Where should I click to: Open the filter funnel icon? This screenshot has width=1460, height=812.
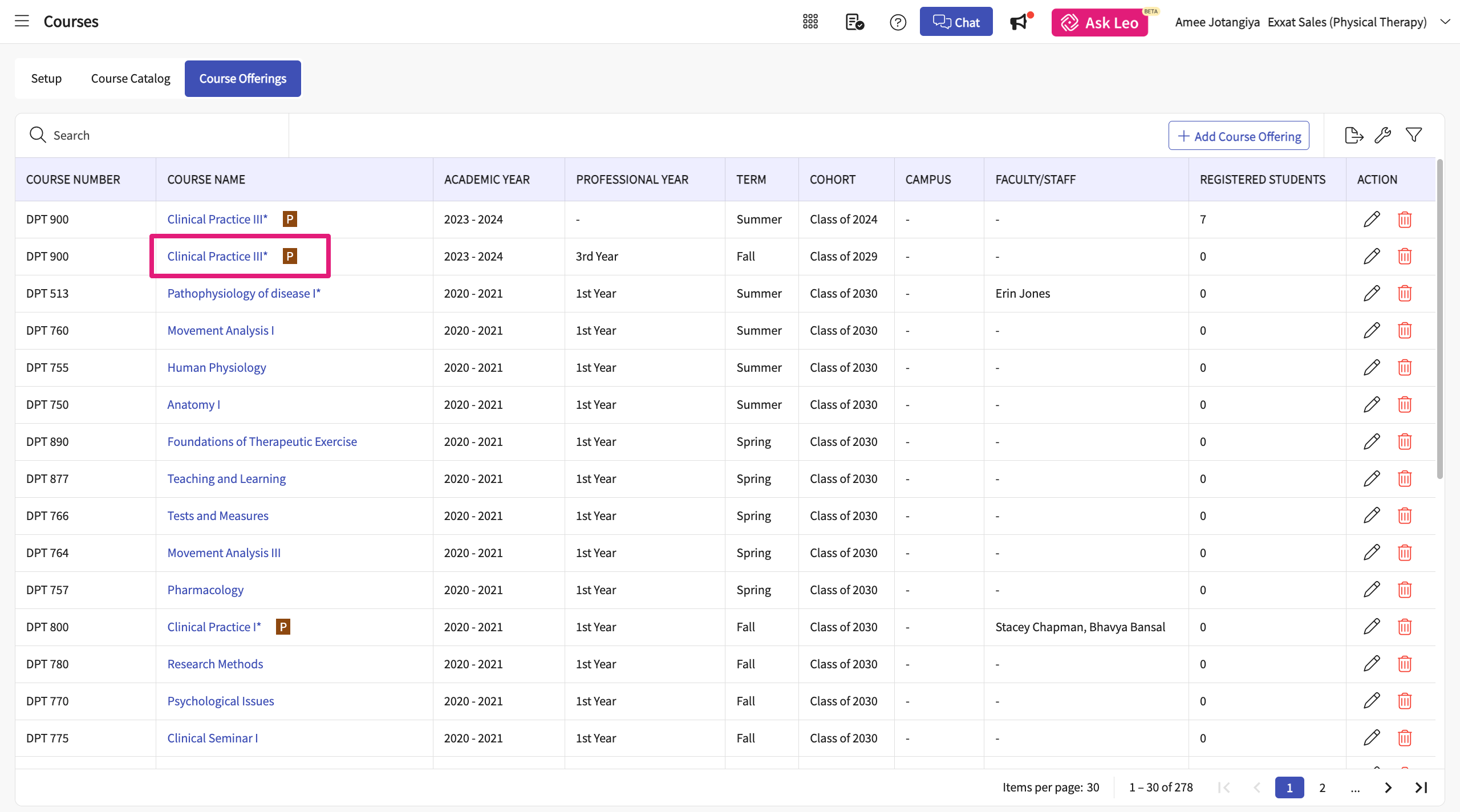[x=1414, y=136]
